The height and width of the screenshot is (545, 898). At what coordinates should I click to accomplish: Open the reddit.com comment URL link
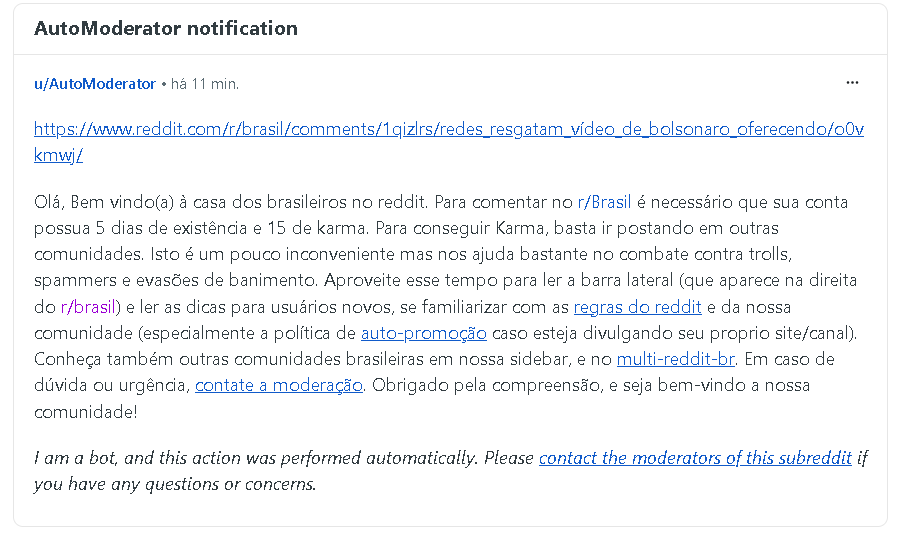click(448, 129)
